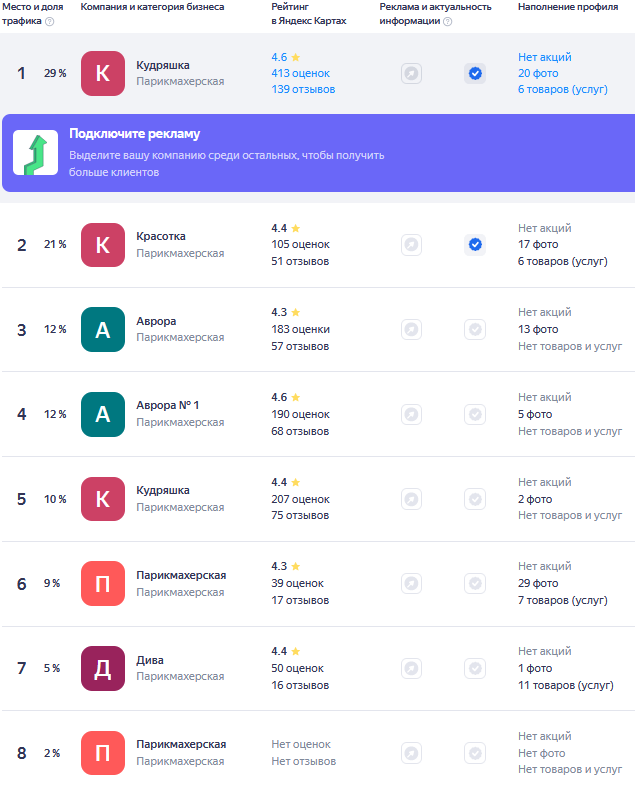The image size is (635, 795).
Task: Click the advertising icon in the top Кудряшка row
Action: click(x=411, y=74)
